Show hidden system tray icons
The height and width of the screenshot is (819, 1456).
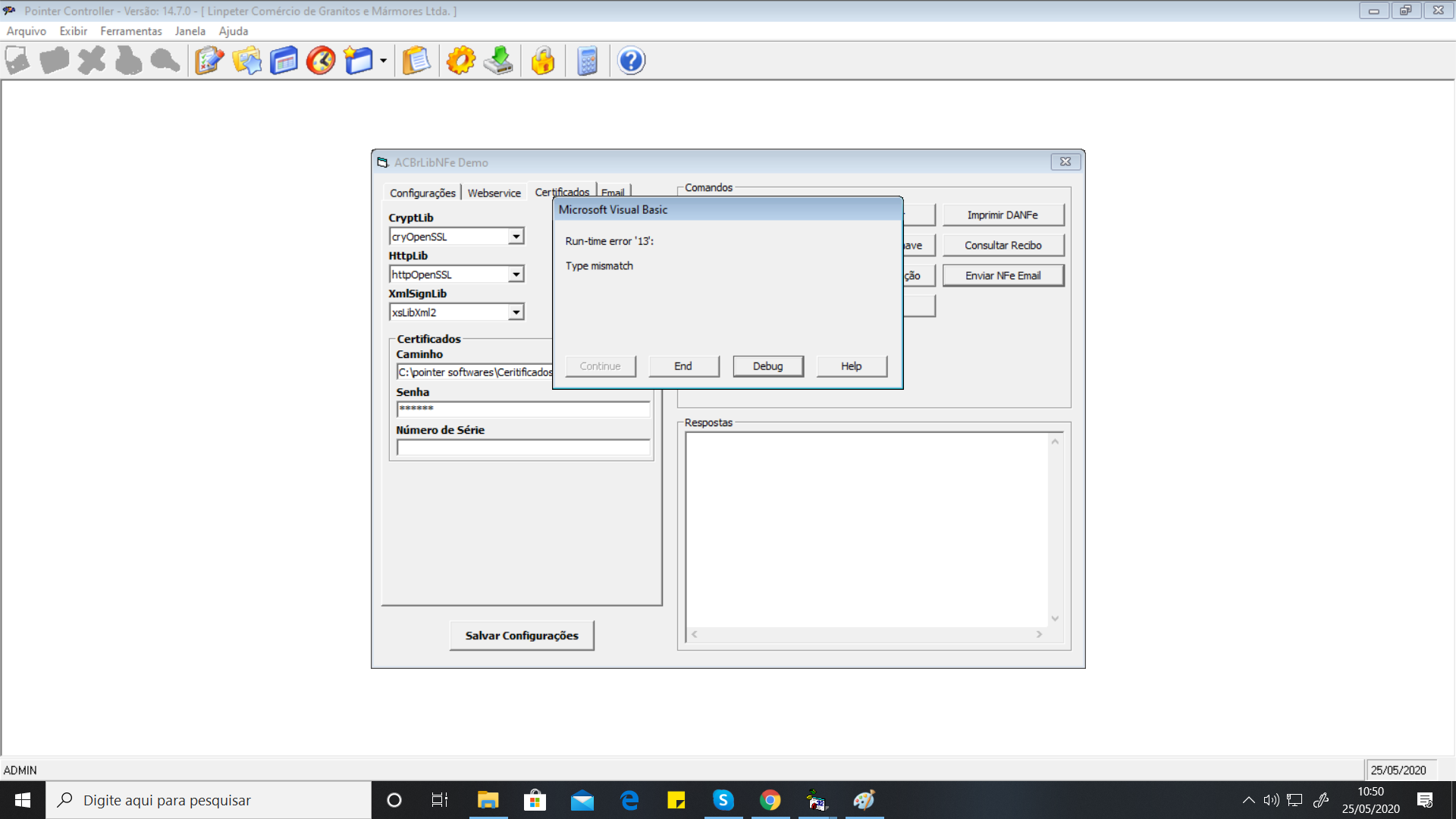1248,800
